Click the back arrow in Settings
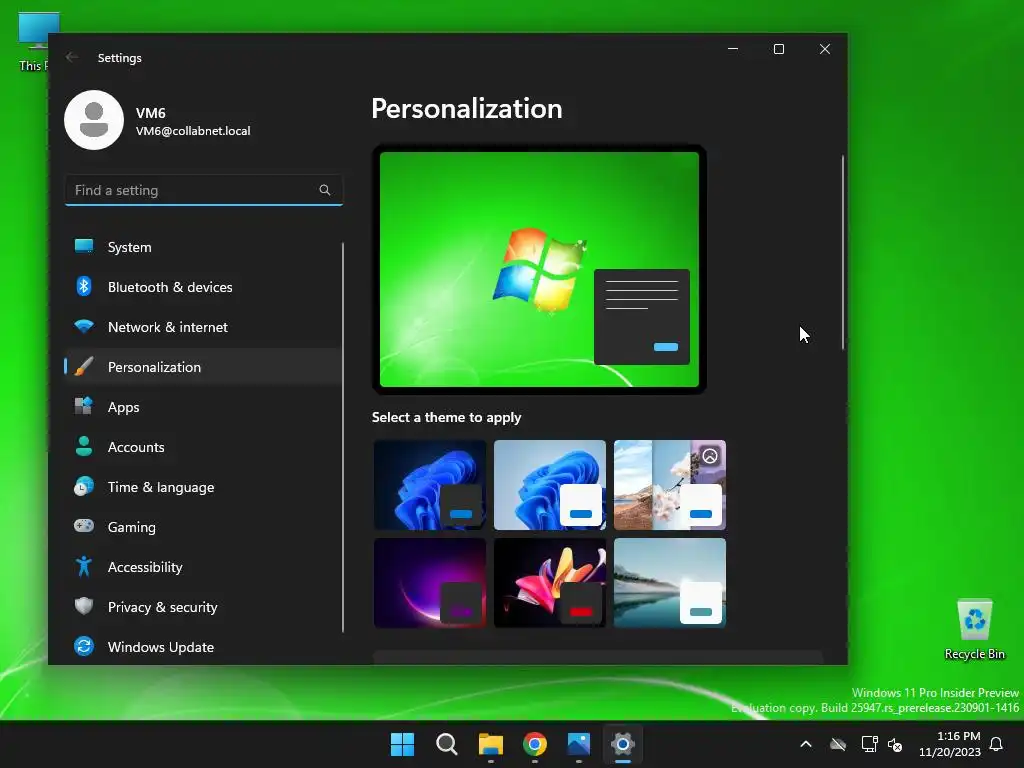 click(72, 57)
